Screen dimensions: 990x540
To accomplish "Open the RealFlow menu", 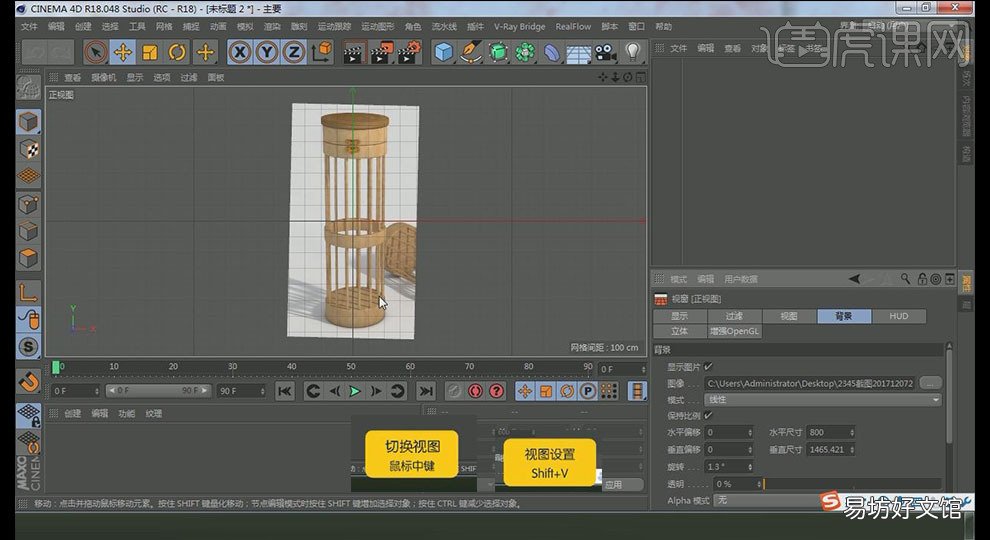I will pyautogui.click(x=573, y=27).
